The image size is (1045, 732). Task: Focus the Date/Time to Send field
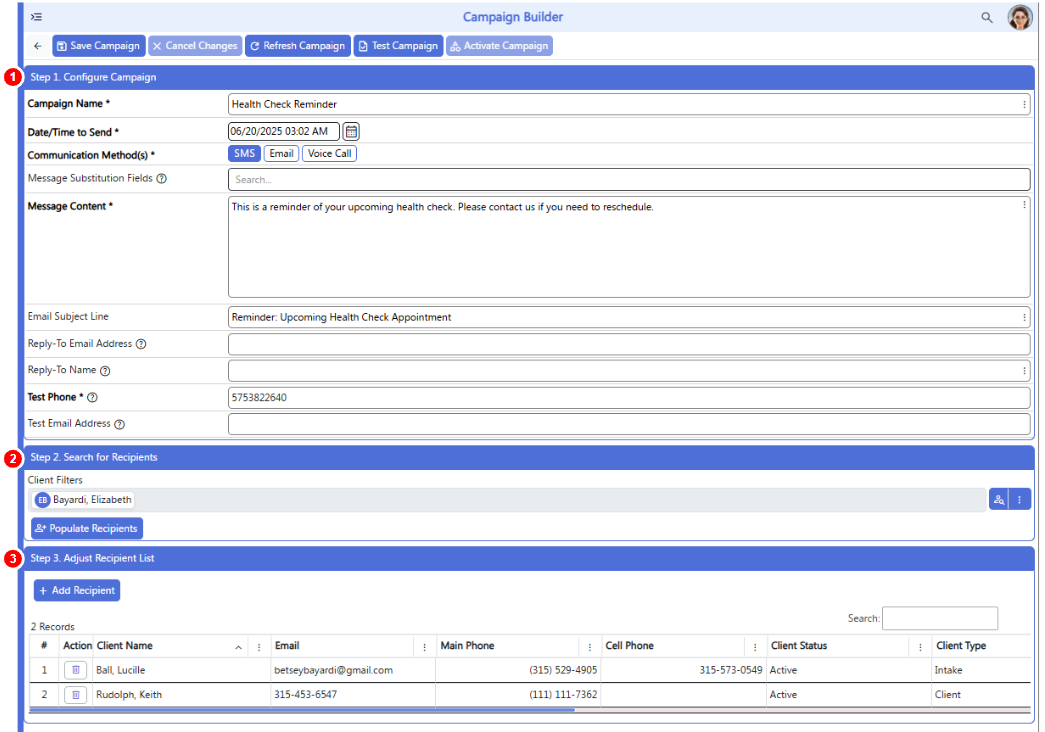point(283,131)
